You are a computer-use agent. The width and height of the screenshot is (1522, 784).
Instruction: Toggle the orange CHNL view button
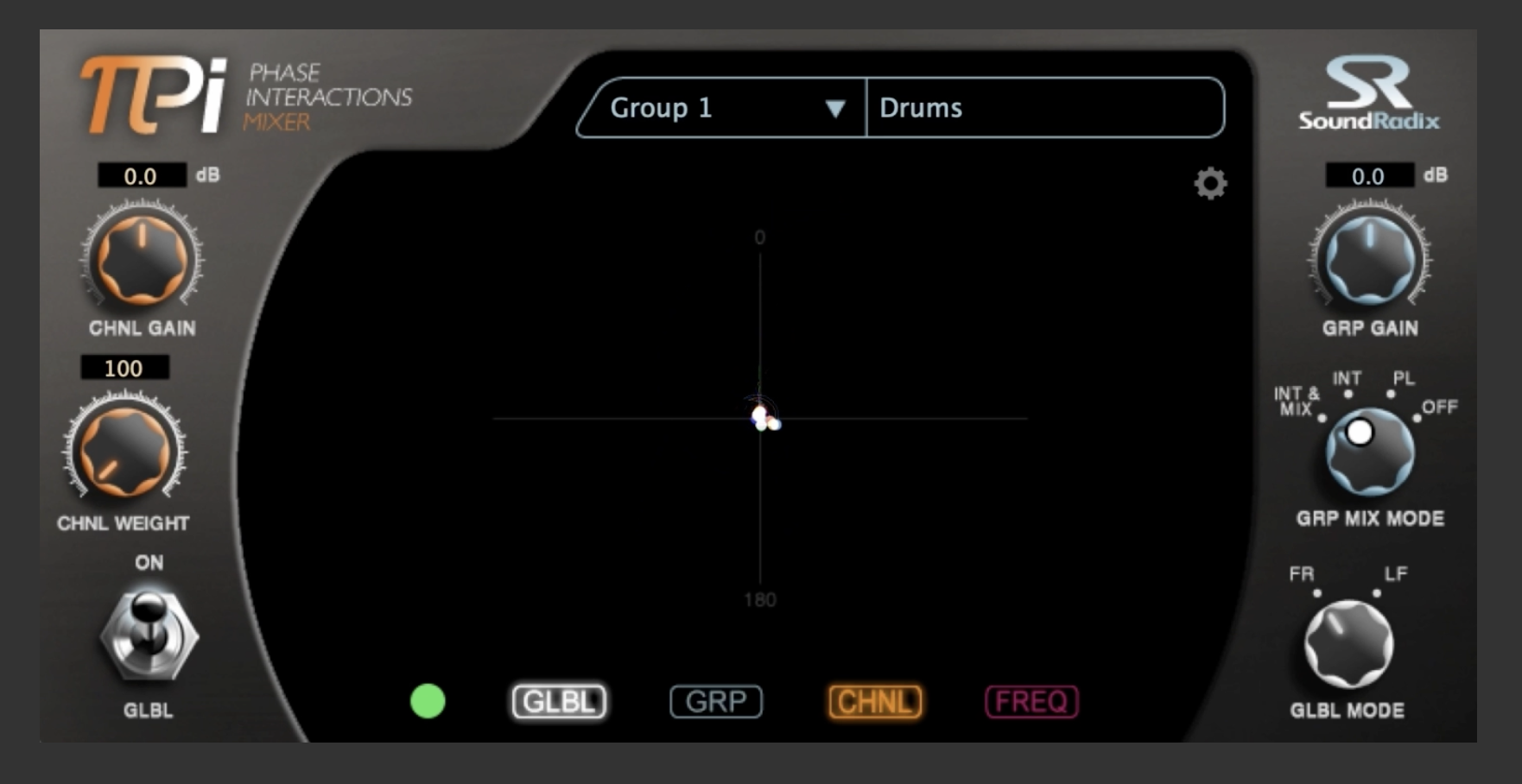pos(874,702)
